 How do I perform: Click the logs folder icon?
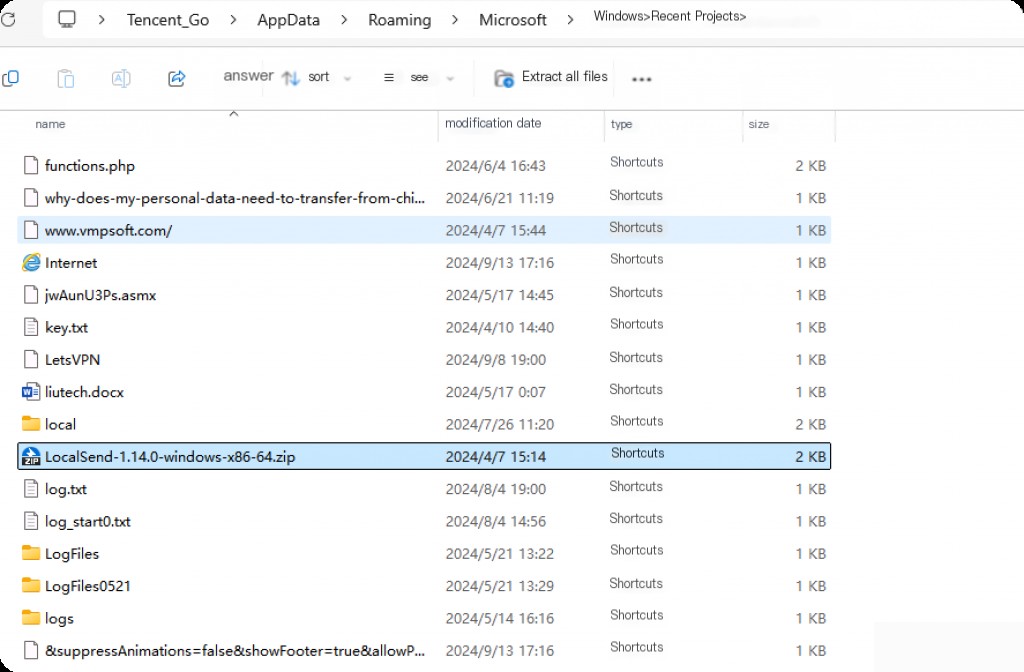31,618
